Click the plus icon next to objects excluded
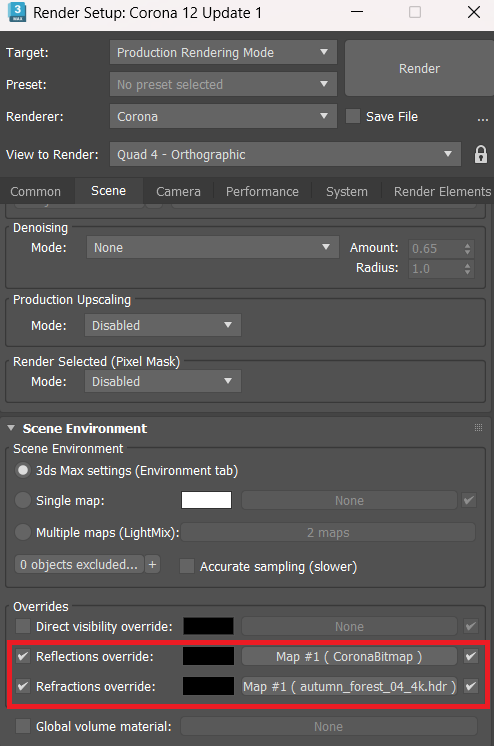494x746 pixels. [152, 565]
